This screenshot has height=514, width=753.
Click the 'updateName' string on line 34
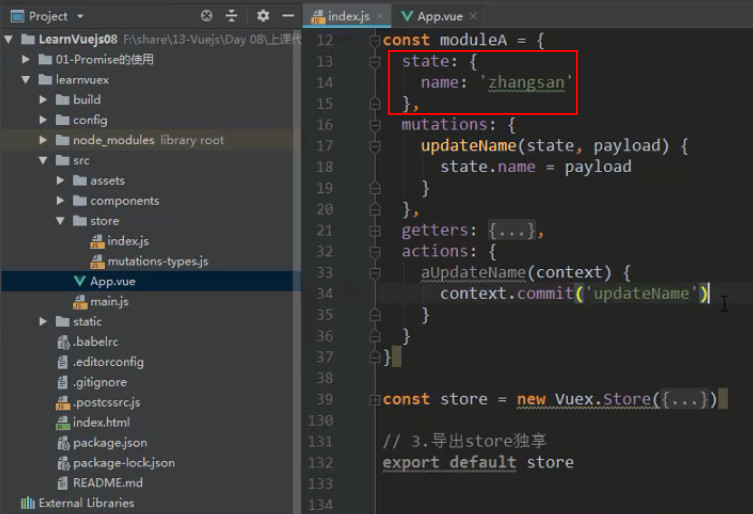point(641,294)
